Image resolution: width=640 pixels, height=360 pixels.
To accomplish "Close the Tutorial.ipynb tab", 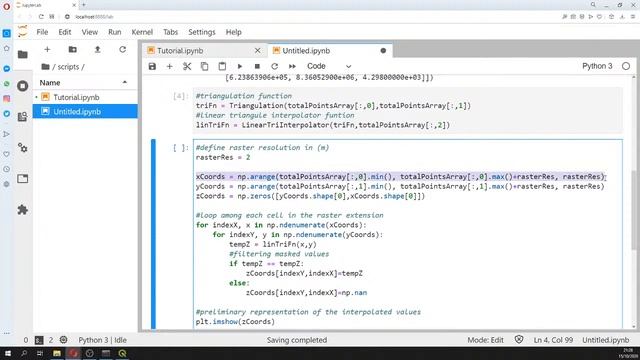I will tap(258, 51).
